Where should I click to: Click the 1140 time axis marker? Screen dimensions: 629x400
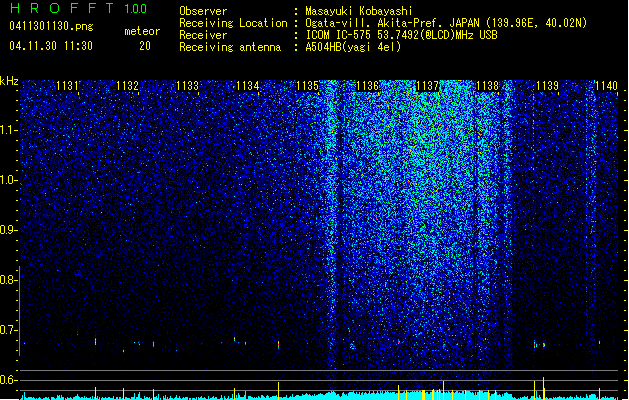(607, 86)
